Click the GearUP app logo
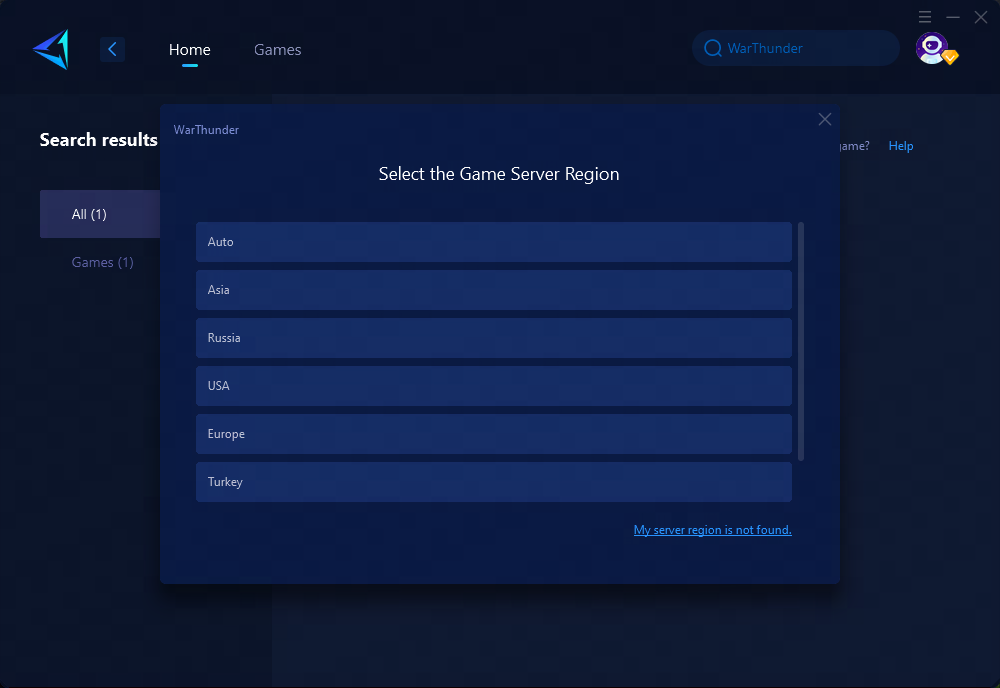 pyautogui.click(x=51, y=49)
